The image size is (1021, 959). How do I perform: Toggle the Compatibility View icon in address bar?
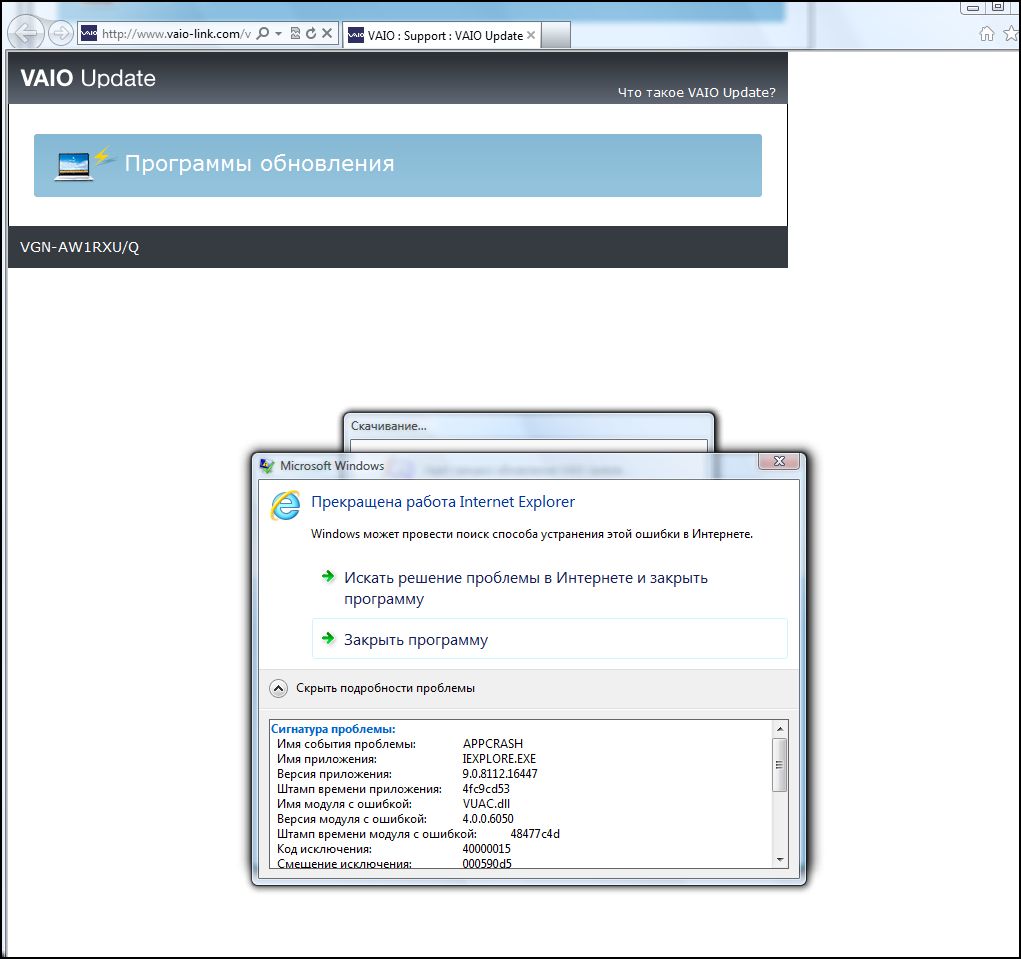[x=295, y=33]
